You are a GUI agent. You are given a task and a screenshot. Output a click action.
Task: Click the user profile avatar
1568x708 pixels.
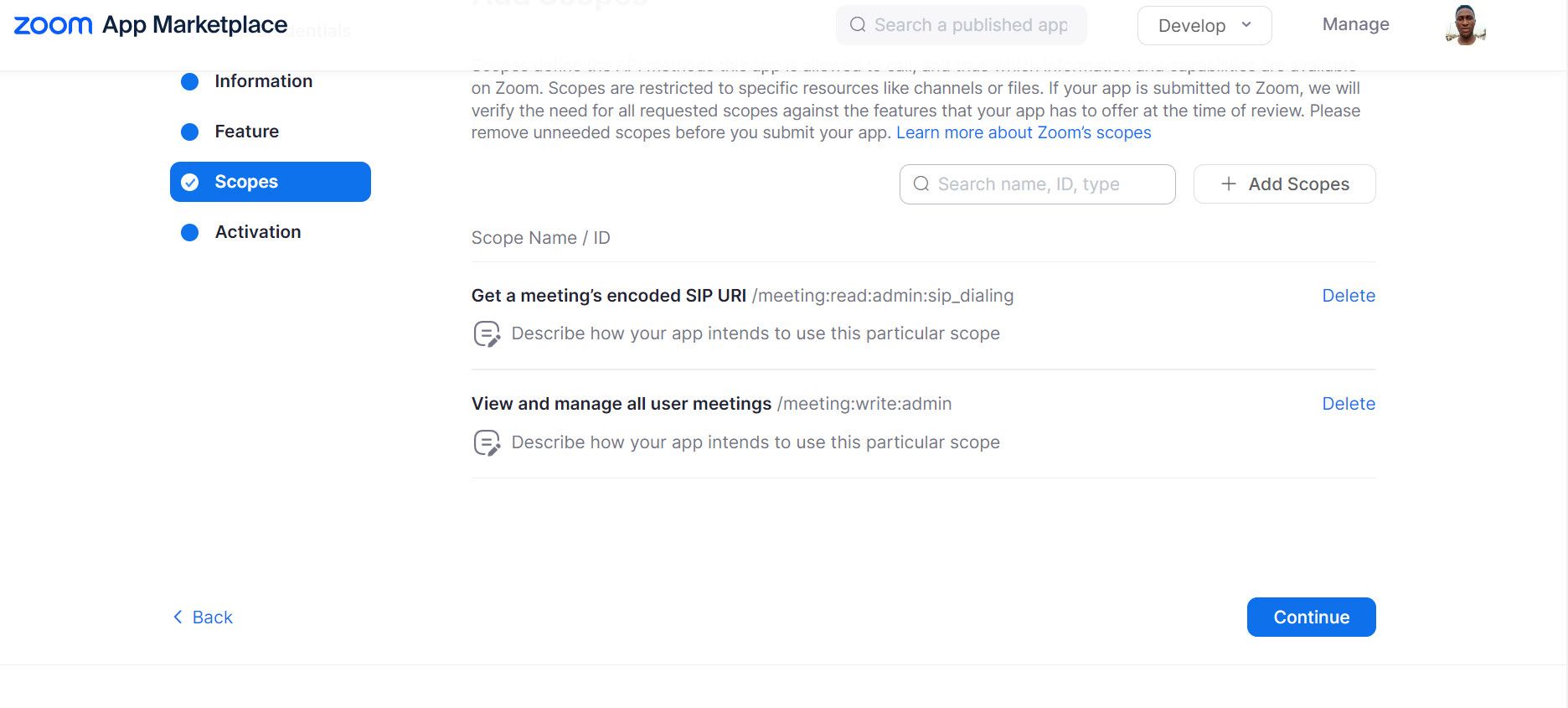(x=1465, y=25)
